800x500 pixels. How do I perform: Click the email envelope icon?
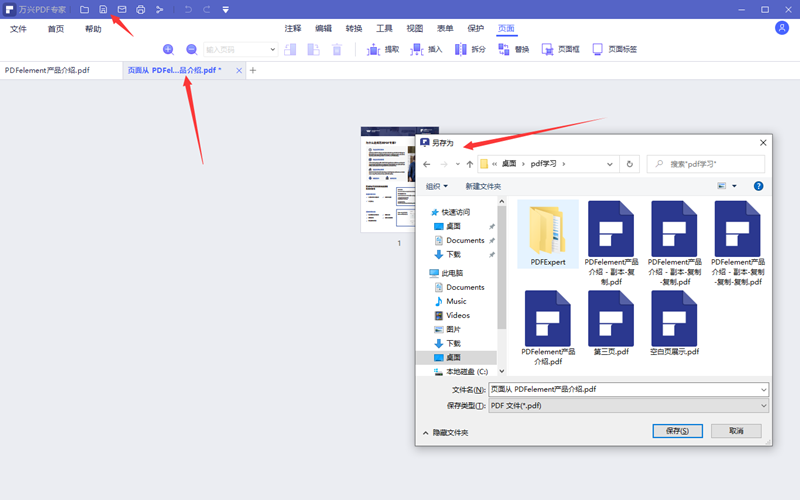[122, 9]
